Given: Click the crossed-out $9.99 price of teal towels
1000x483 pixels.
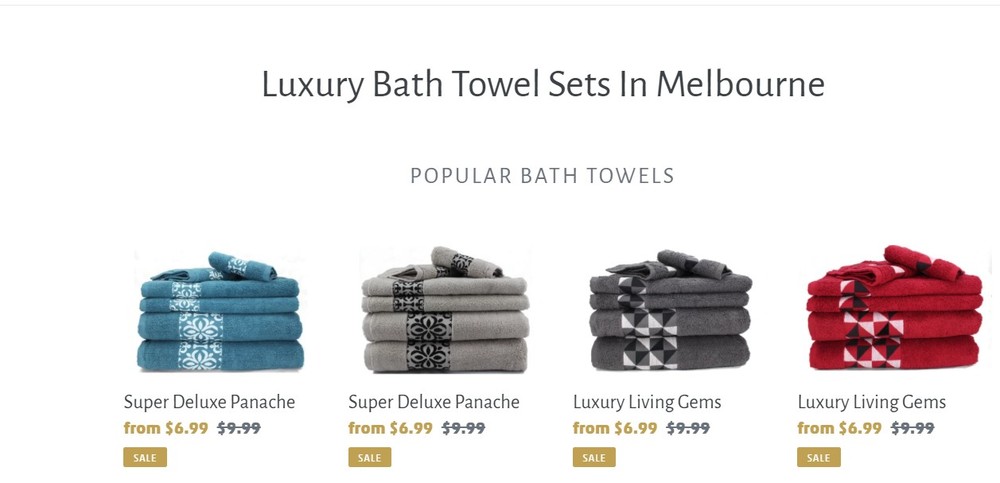Looking at the screenshot, I should coord(239,428).
